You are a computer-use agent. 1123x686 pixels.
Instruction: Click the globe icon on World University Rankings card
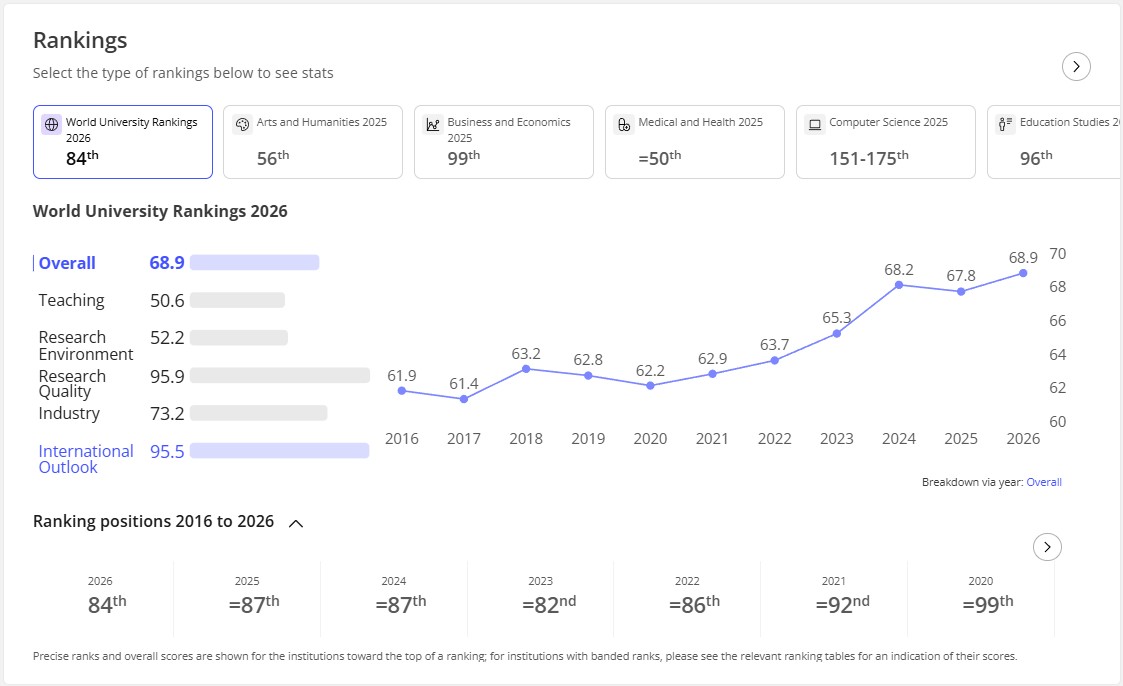[x=51, y=124]
